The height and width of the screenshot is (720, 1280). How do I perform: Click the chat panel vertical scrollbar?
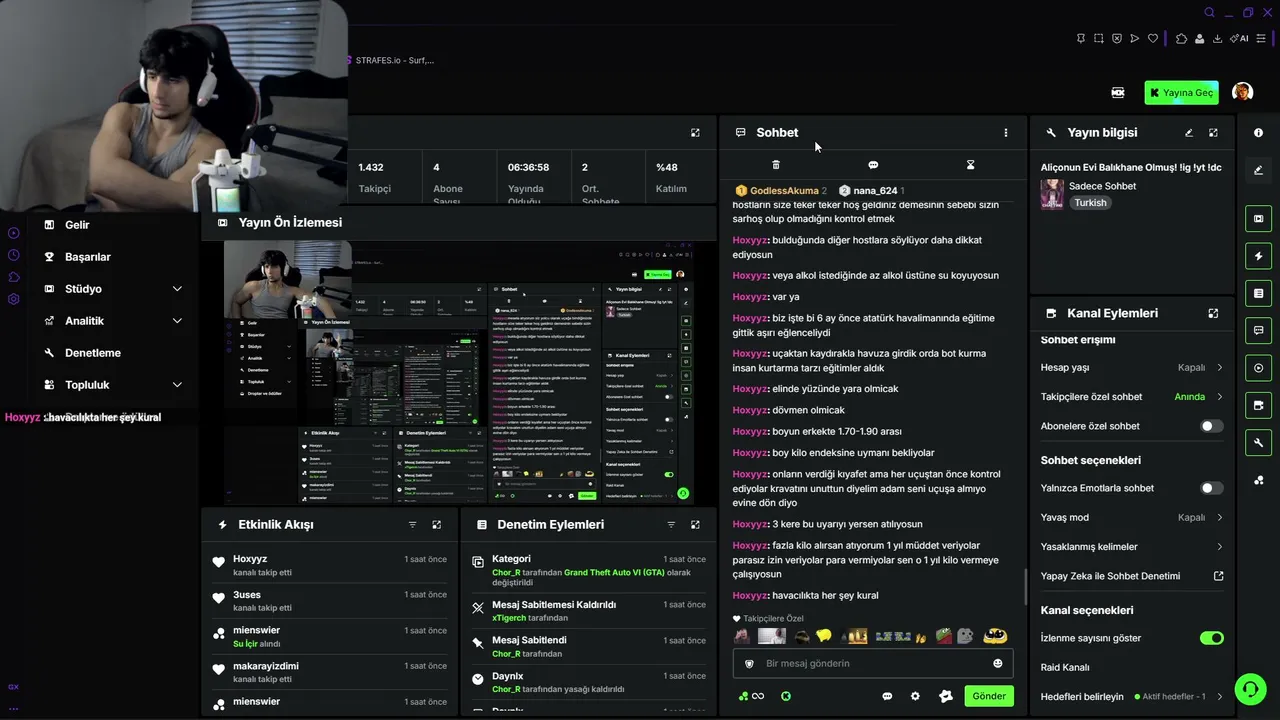(x=1025, y=586)
